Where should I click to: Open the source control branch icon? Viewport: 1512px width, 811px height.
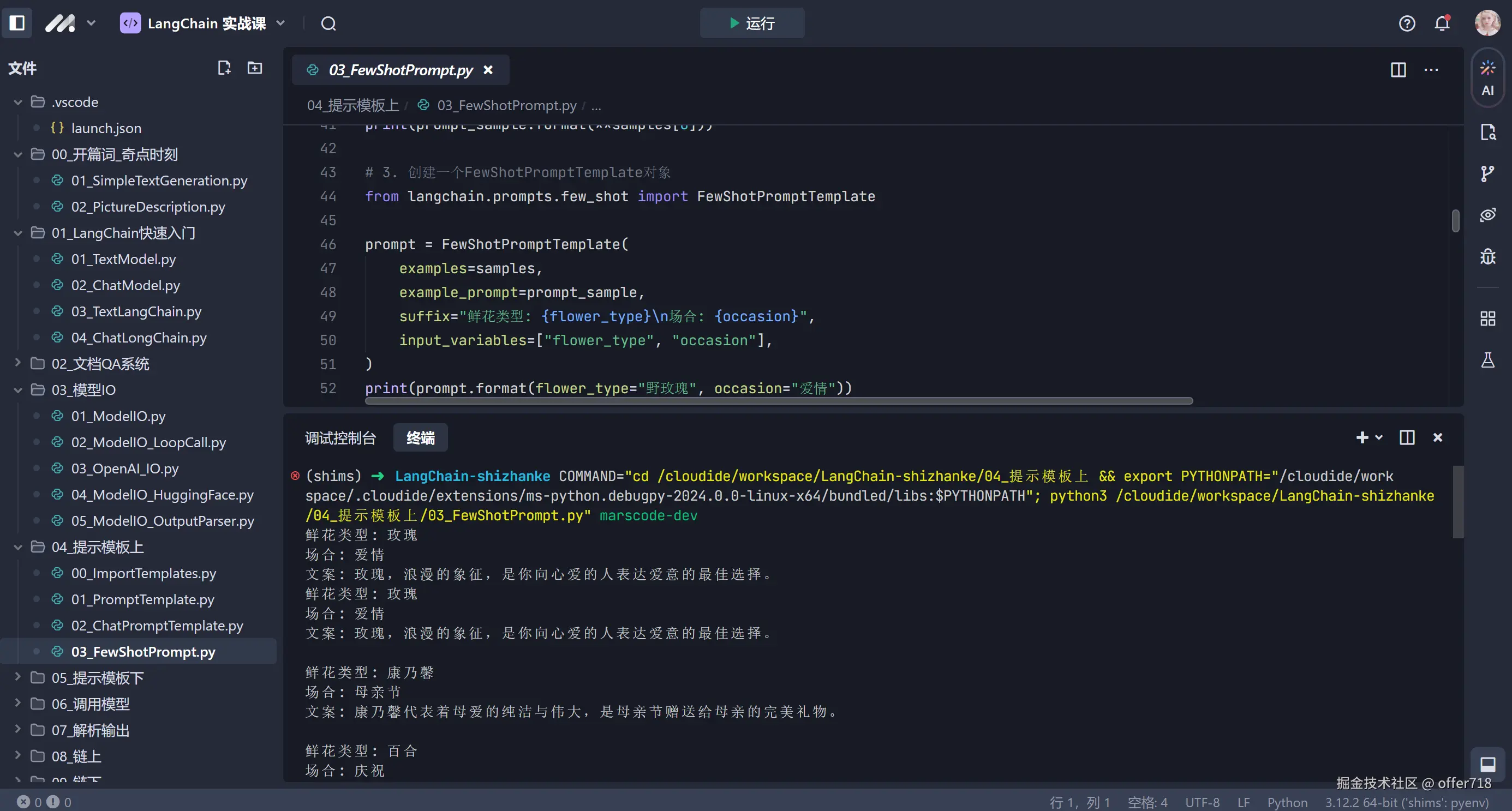click(x=1487, y=173)
